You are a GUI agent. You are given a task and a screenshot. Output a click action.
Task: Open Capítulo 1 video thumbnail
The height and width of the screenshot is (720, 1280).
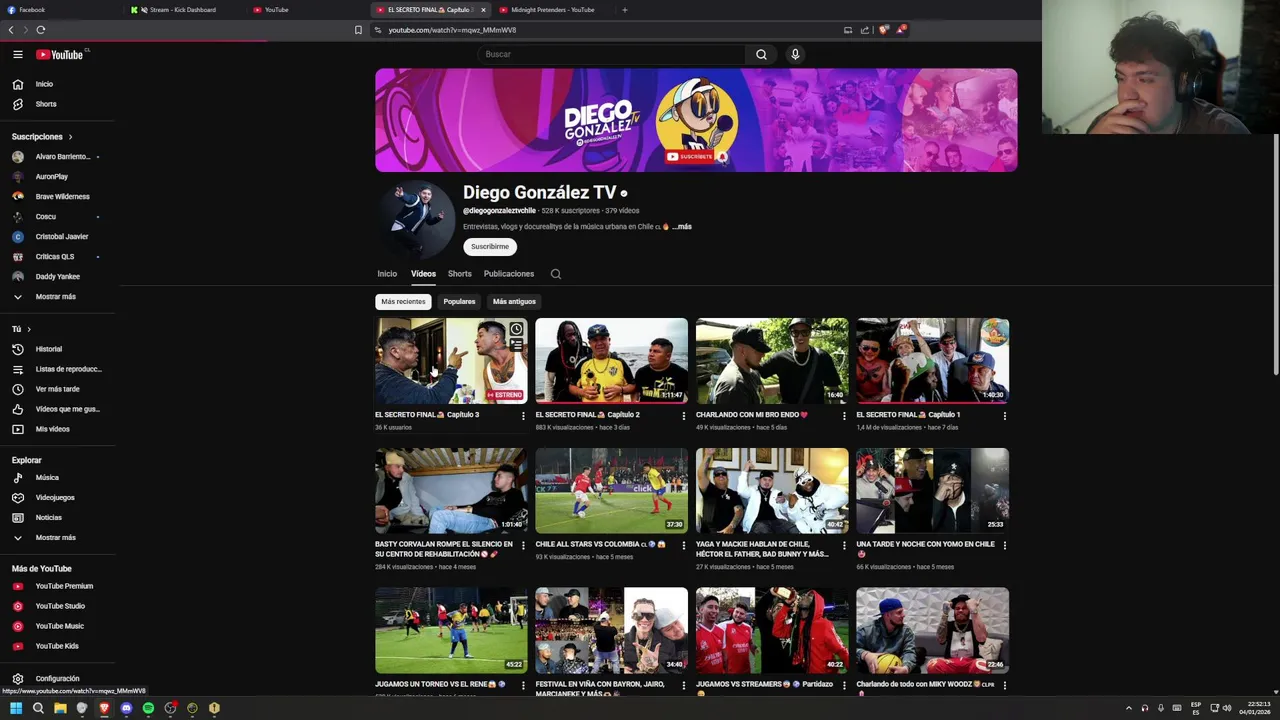pos(932,360)
